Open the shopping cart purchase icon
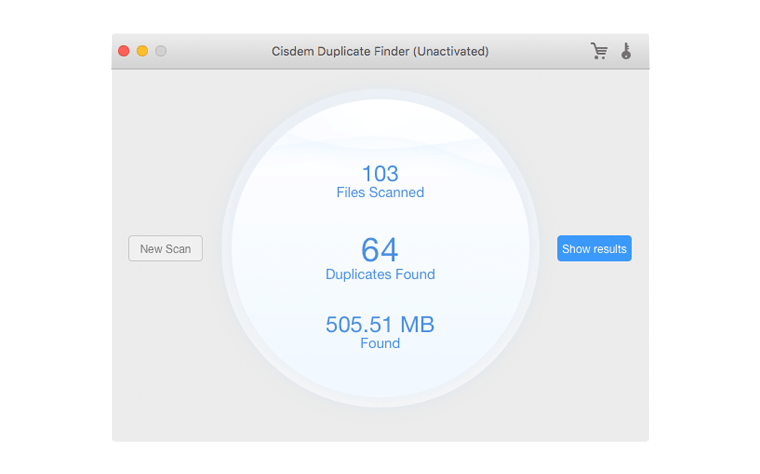760x474 pixels. (599, 51)
